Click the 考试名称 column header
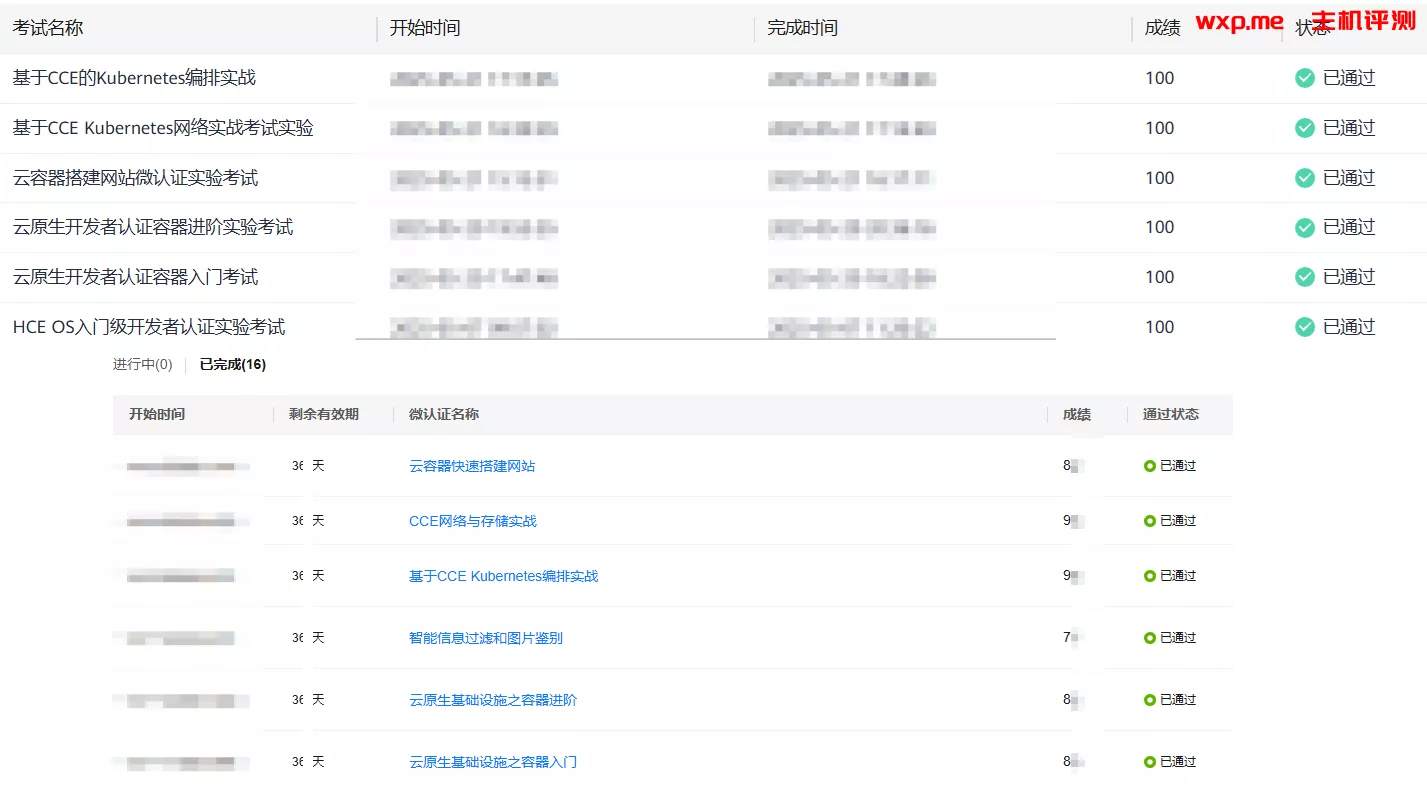 click(x=48, y=28)
